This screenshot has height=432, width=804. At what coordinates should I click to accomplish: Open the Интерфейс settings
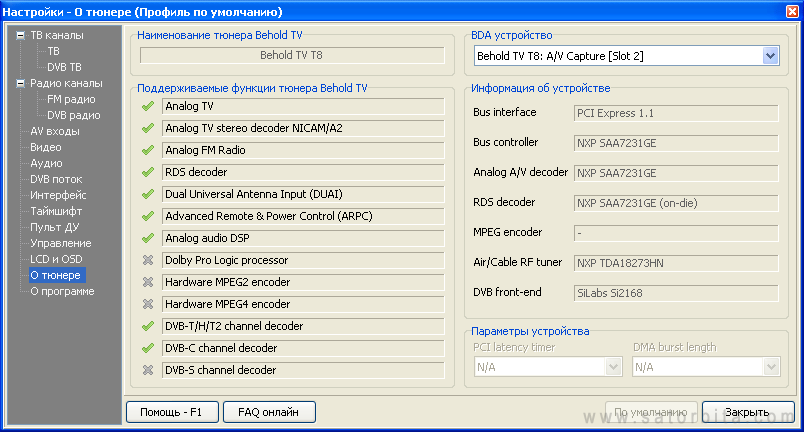click(x=58, y=195)
